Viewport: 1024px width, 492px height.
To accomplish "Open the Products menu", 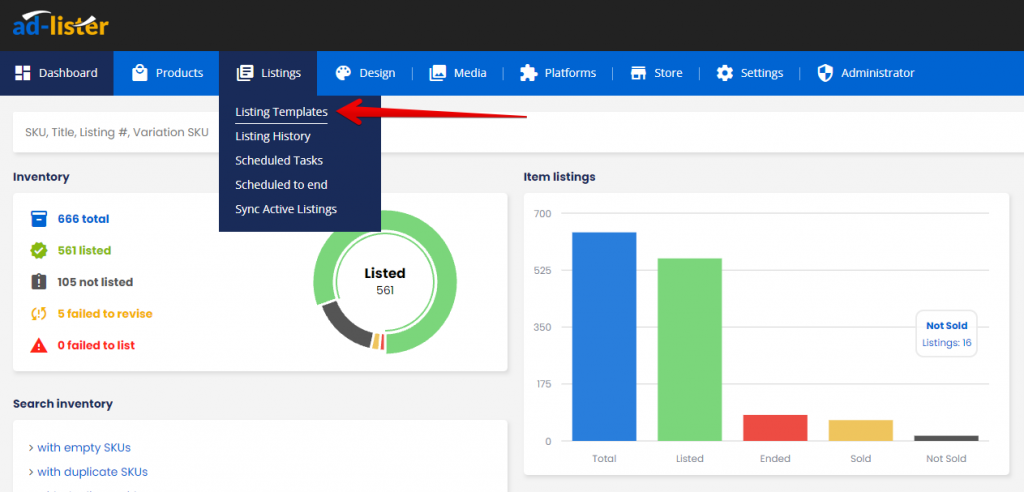I will click(x=167, y=73).
